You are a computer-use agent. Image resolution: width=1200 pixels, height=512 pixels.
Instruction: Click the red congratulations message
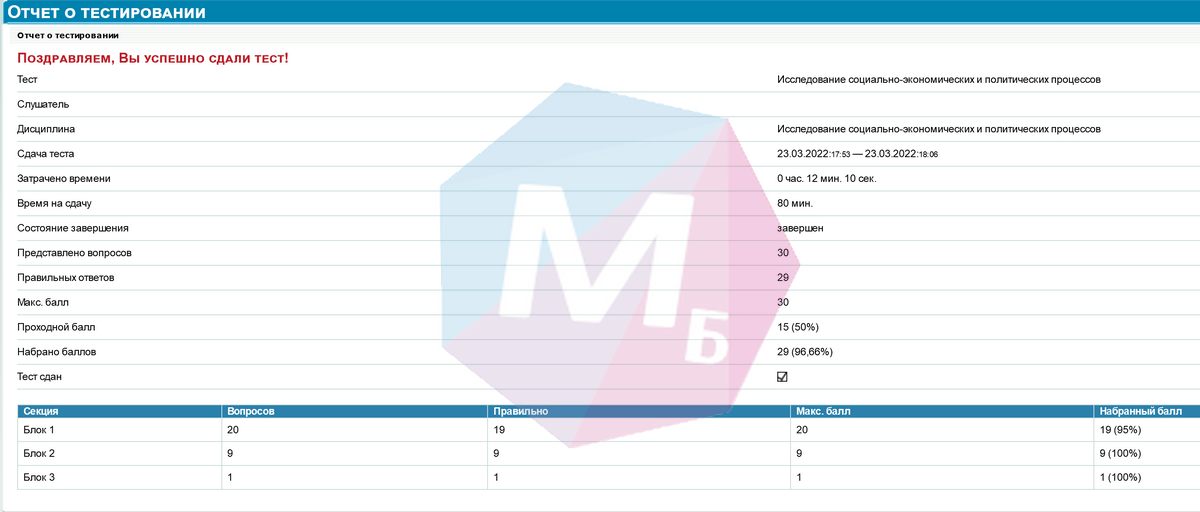point(153,59)
